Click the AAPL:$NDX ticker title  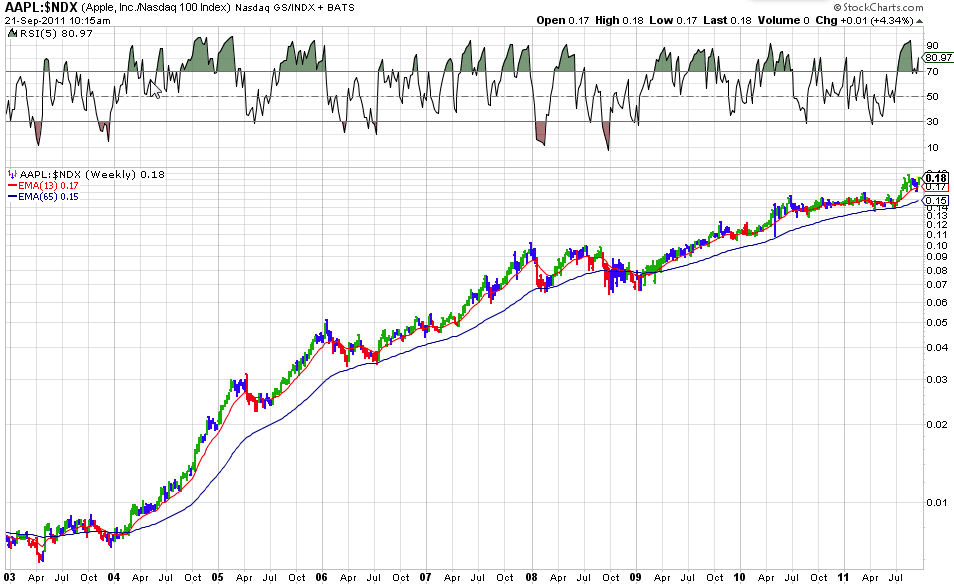tap(41, 7)
